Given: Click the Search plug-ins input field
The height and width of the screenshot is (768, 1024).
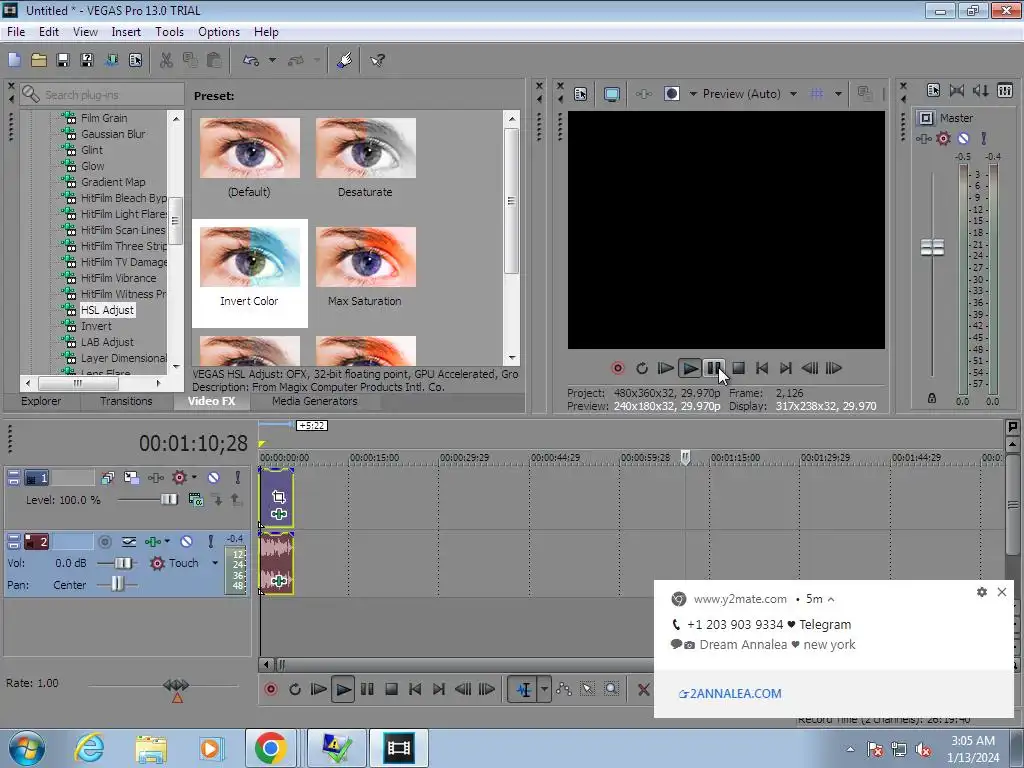Looking at the screenshot, I should coord(102,95).
